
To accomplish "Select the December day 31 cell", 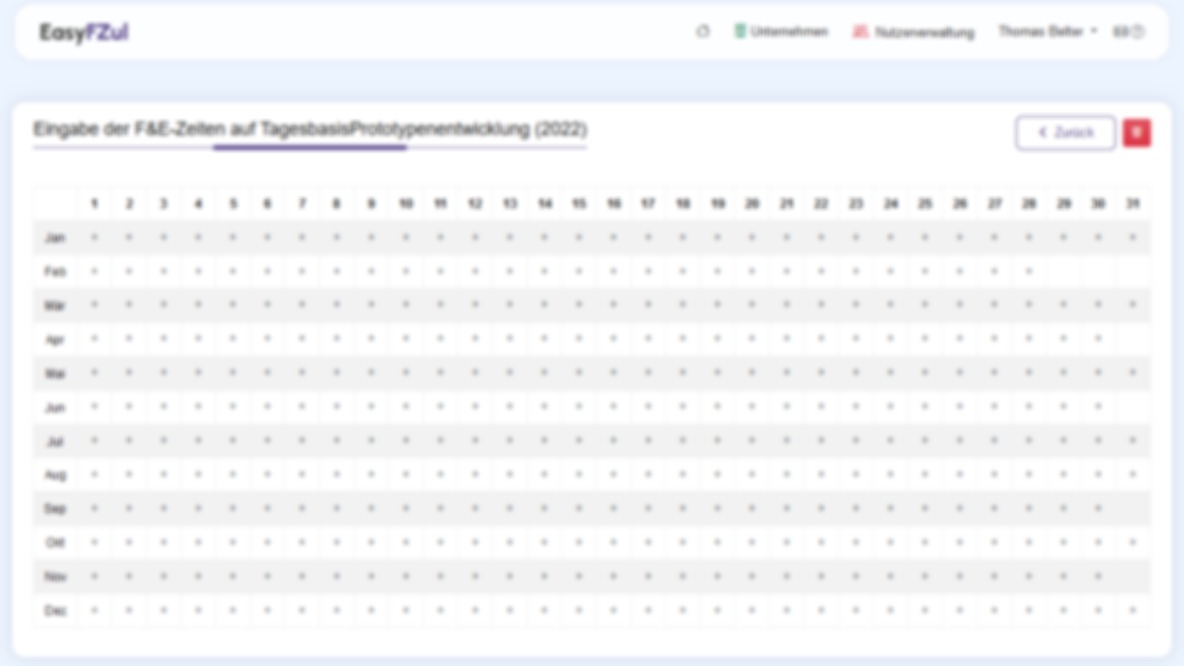I will point(1133,610).
